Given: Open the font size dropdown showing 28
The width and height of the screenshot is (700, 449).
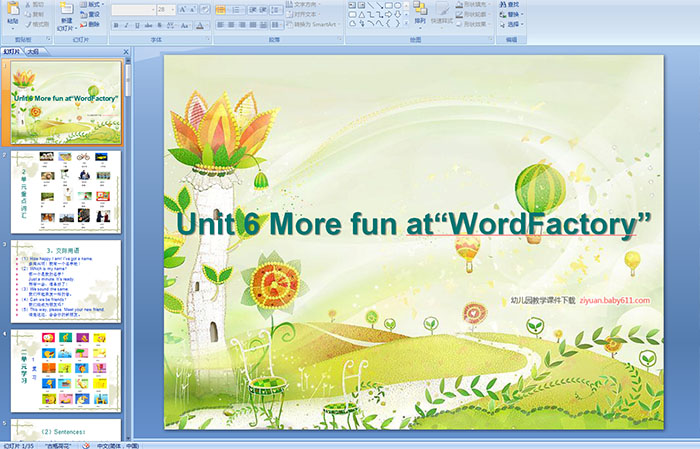Looking at the screenshot, I should click(166, 9).
